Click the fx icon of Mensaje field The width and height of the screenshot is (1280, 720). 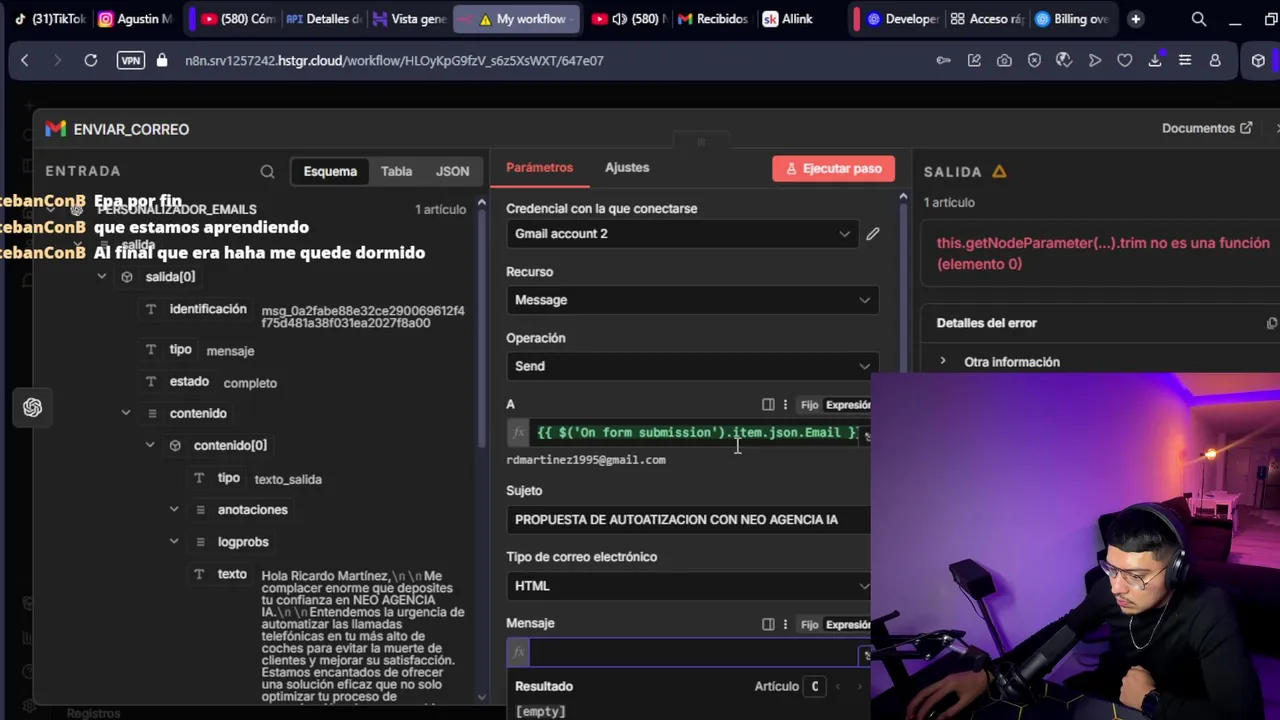[518, 653]
